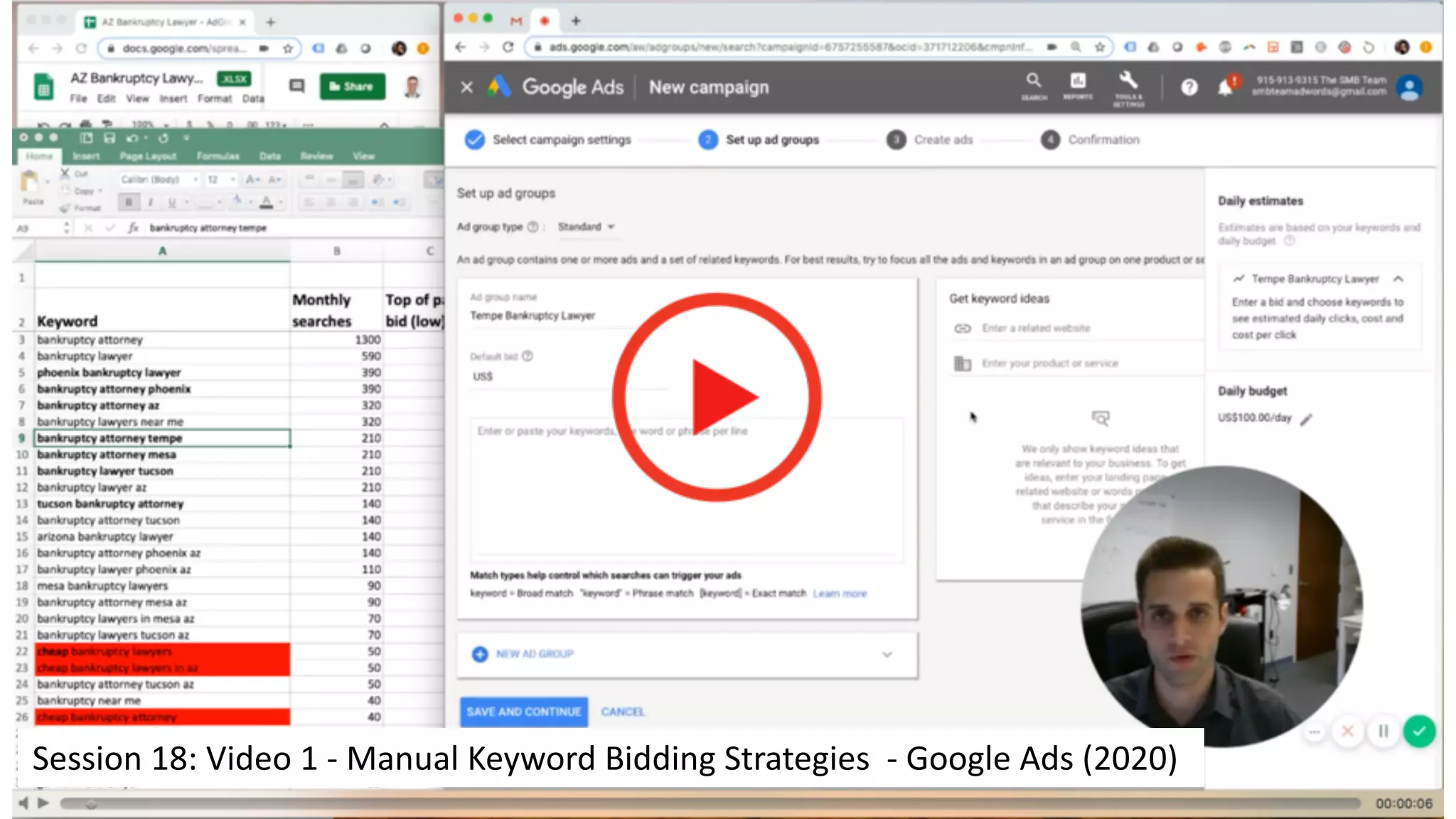Click the Default bid US$ field
The image size is (1456, 819).
coord(569,377)
